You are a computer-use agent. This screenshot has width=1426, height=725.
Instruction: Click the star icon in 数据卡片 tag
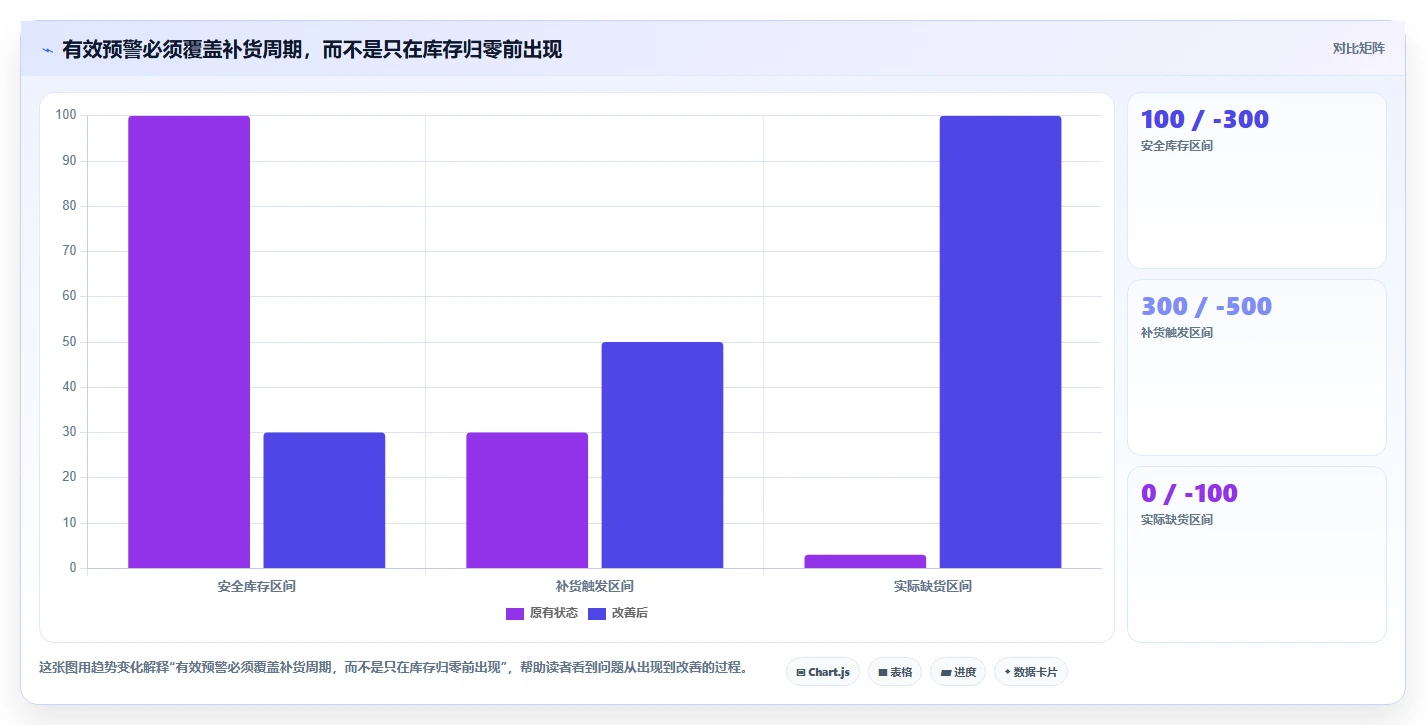click(1007, 673)
